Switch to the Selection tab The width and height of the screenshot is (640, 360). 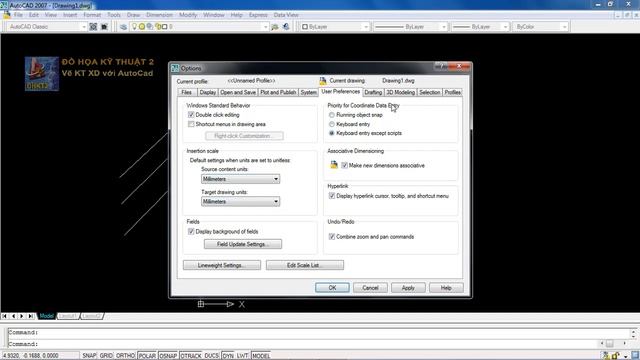click(429, 92)
